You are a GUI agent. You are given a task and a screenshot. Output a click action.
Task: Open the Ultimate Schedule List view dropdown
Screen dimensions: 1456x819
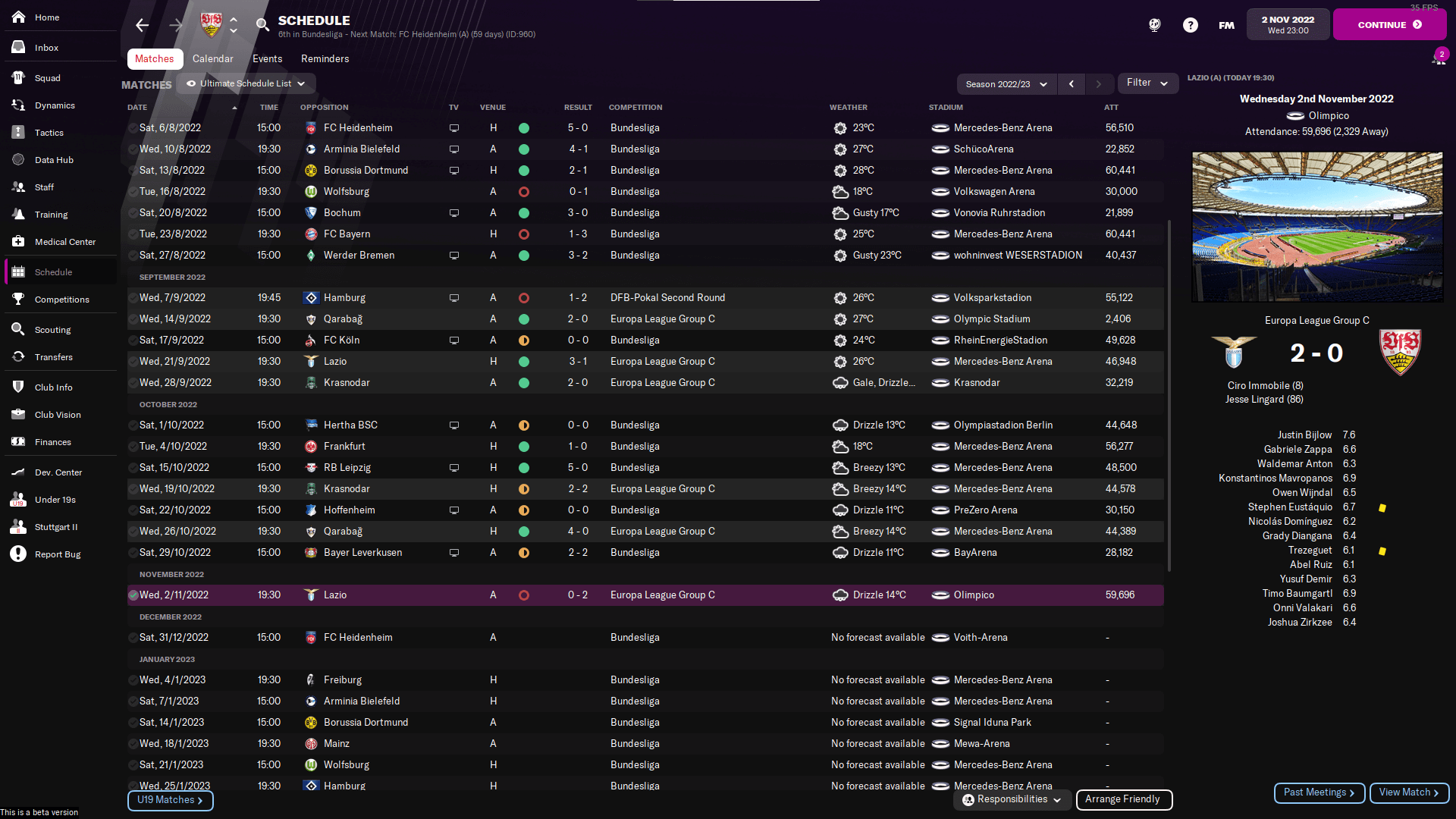[x=246, y=83]
